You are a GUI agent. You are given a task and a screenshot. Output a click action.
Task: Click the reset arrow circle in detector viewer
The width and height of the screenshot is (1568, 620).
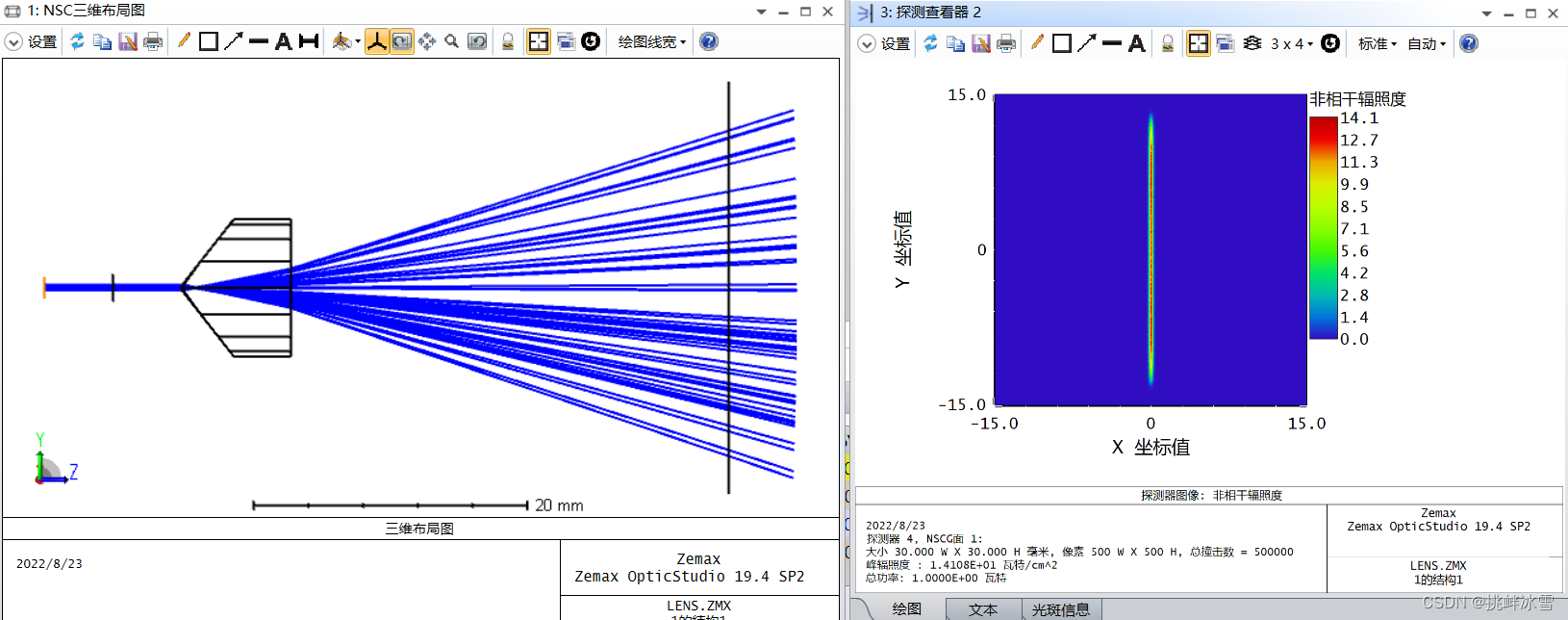click(x=1330, y=43)
